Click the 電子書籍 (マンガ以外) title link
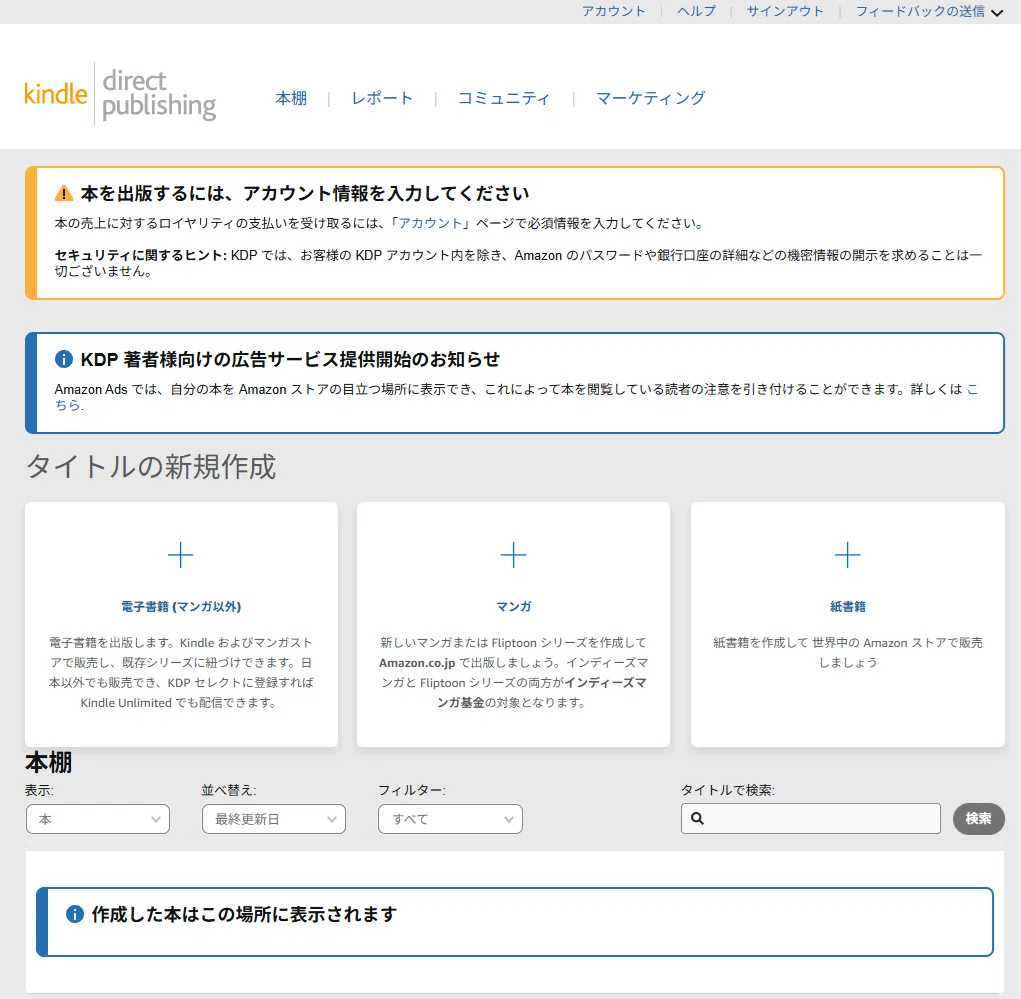This screenshot has width=1021, height=999. pos(181,606)
